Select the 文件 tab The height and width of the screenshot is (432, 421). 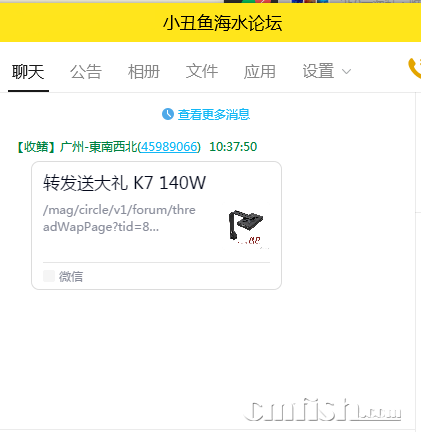(202, 72)
